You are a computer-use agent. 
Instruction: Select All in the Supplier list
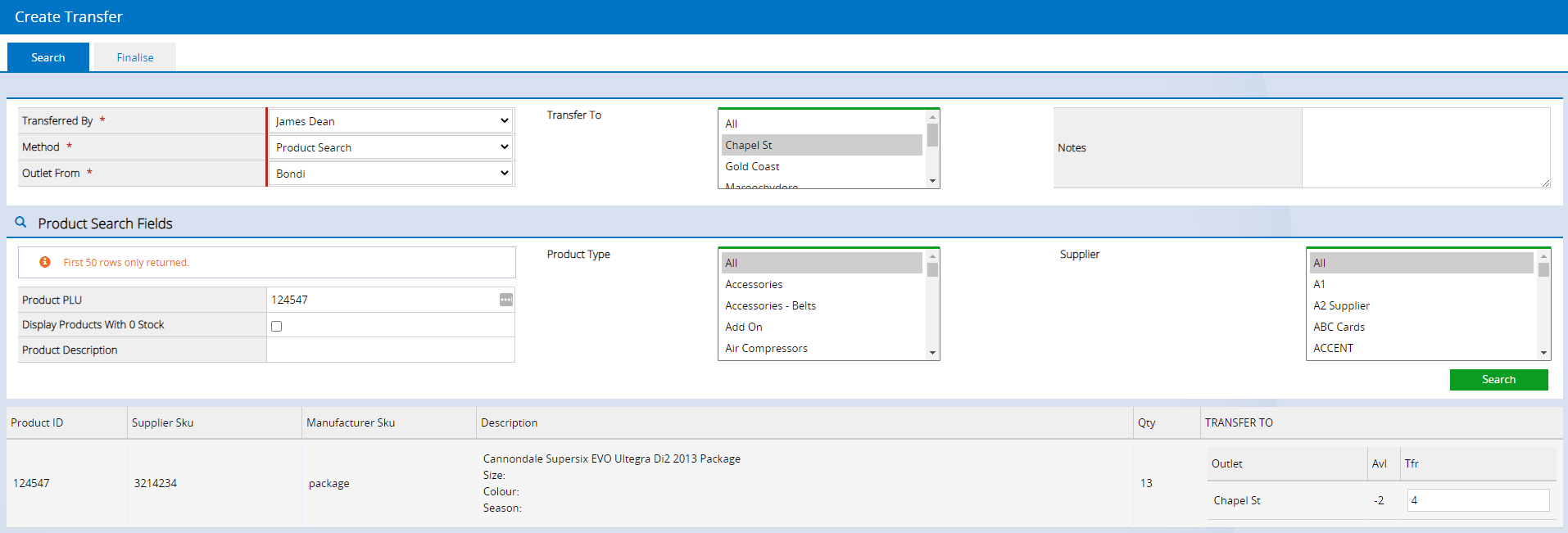[x=1421, y=263]
